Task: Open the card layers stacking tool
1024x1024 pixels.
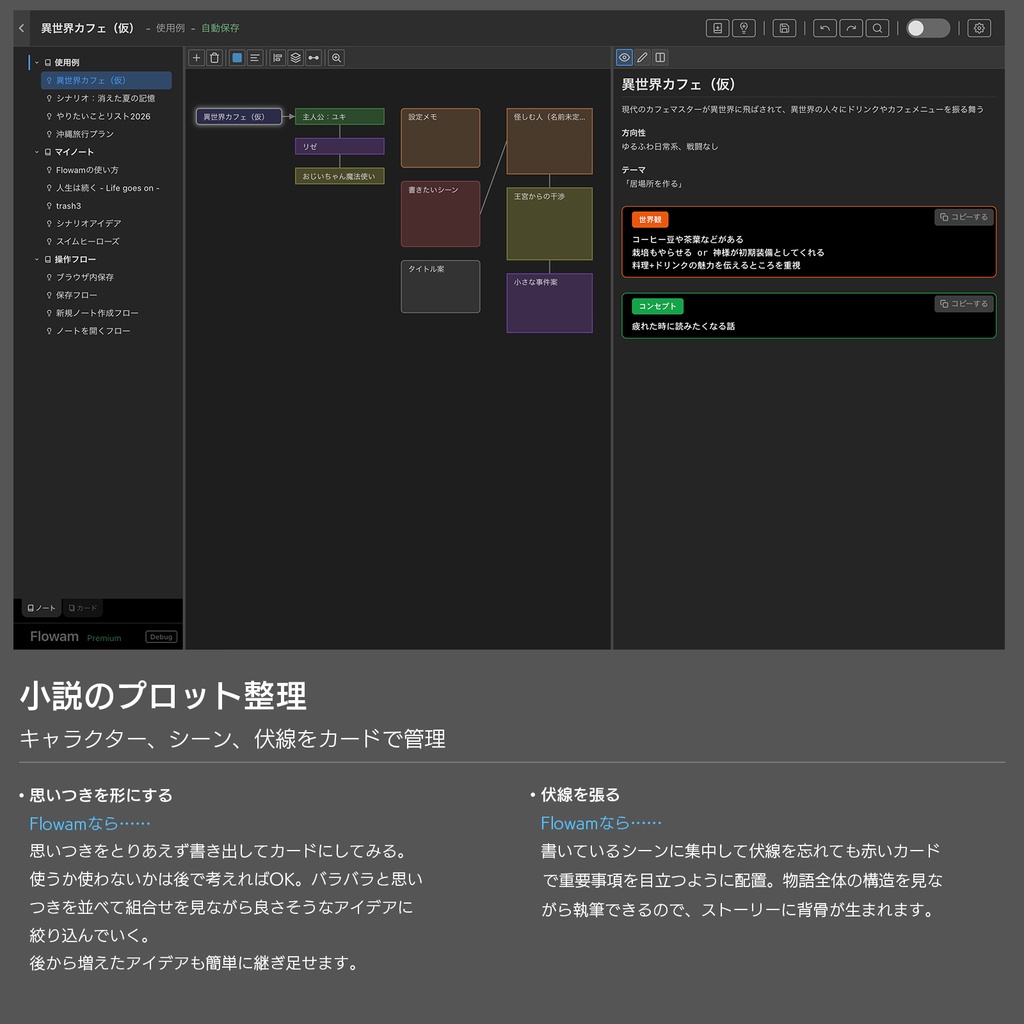Action: coord(294,57)
